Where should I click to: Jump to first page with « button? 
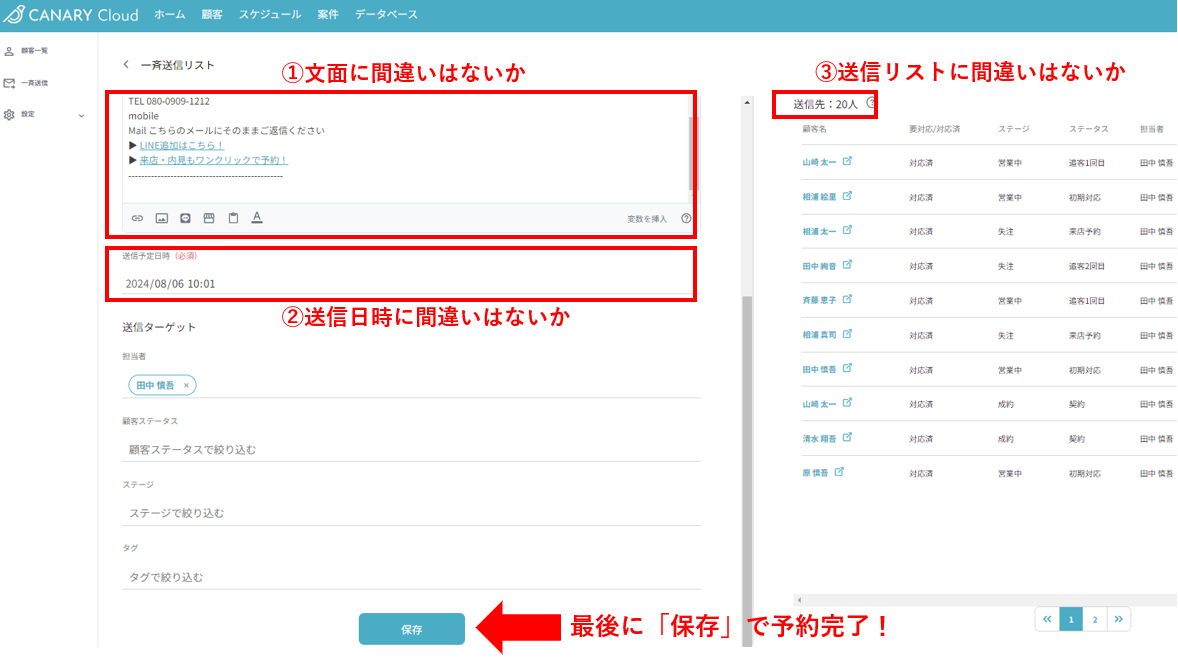(1047, 620)
